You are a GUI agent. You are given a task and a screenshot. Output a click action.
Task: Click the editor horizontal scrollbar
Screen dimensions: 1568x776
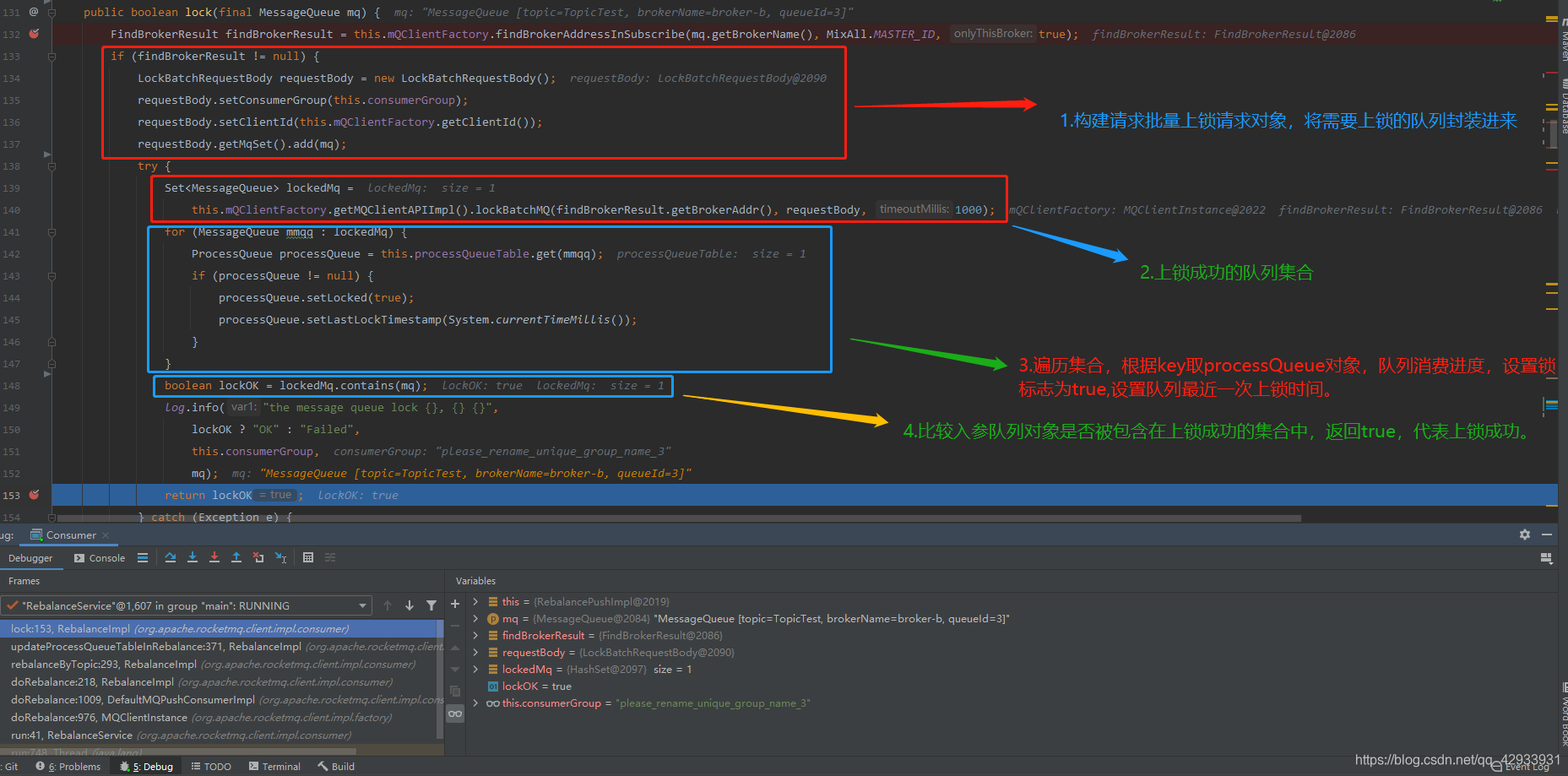tap(680, 518)
